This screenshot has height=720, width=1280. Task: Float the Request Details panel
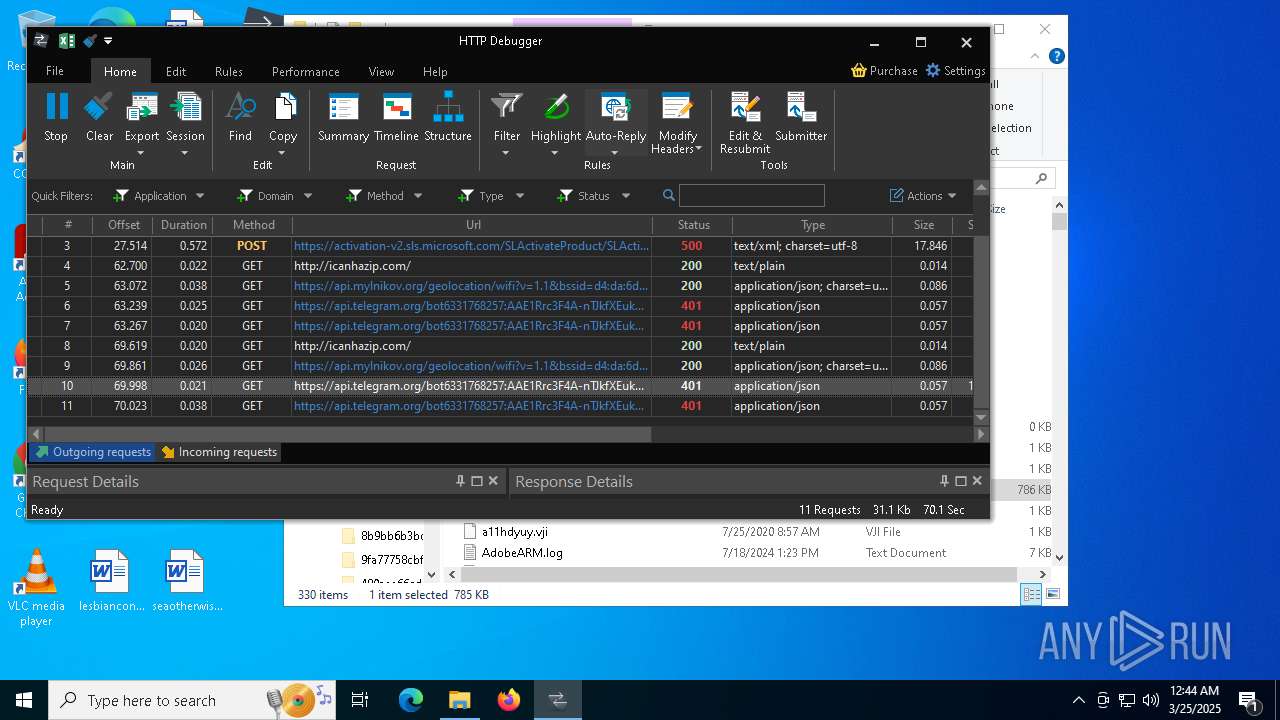coord(477,481)
